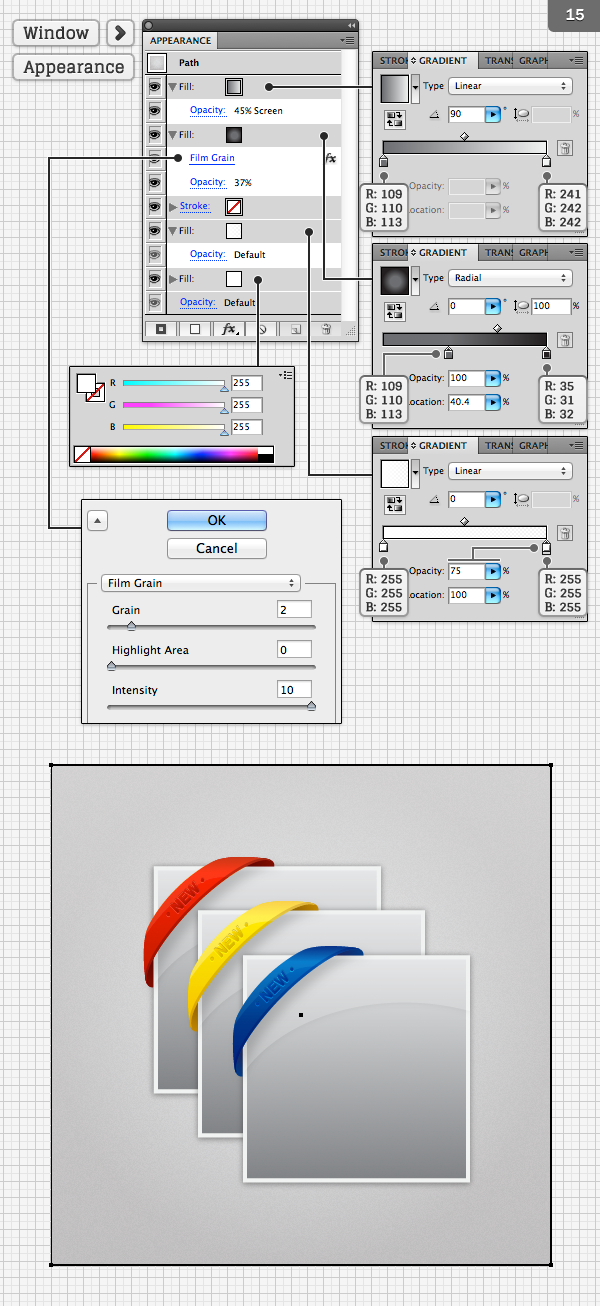Click the Window menu label
The height and width of the screenshot is (1306, 600).
56,33
